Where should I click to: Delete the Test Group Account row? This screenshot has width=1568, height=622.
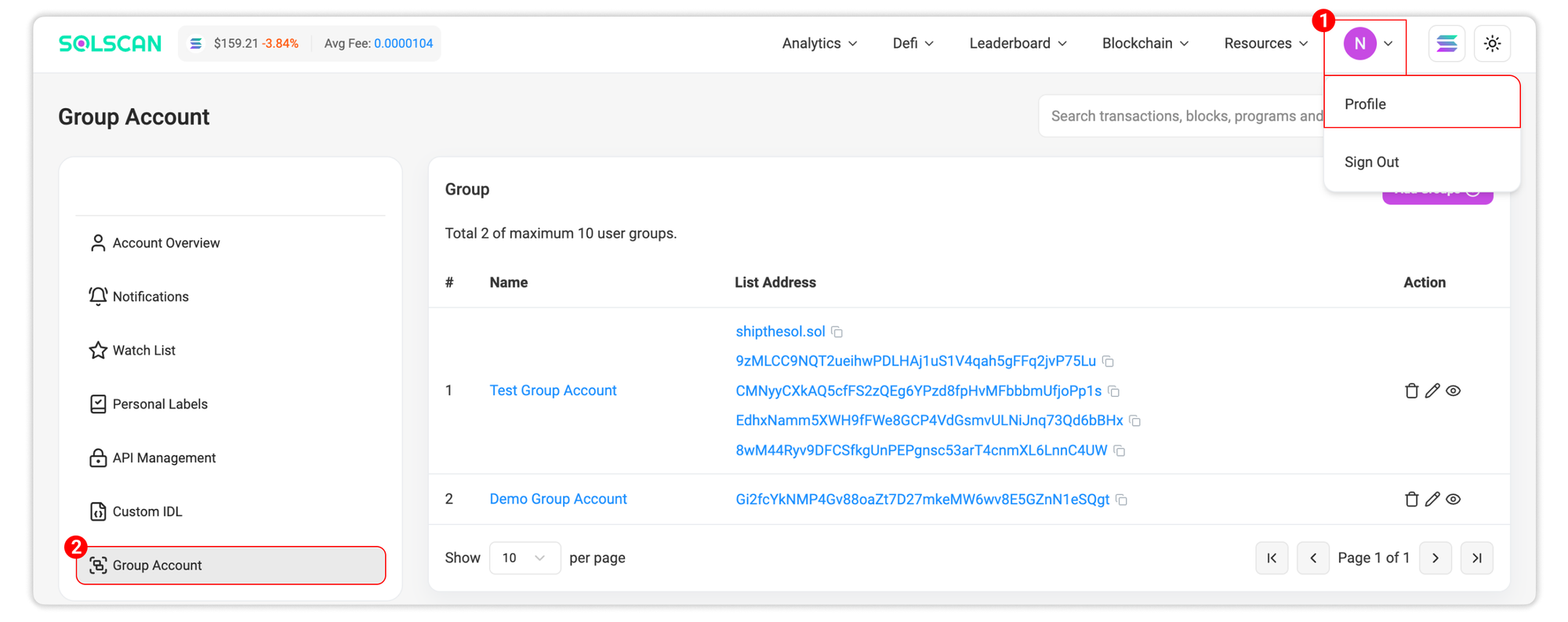click(x=1411, y=391)
